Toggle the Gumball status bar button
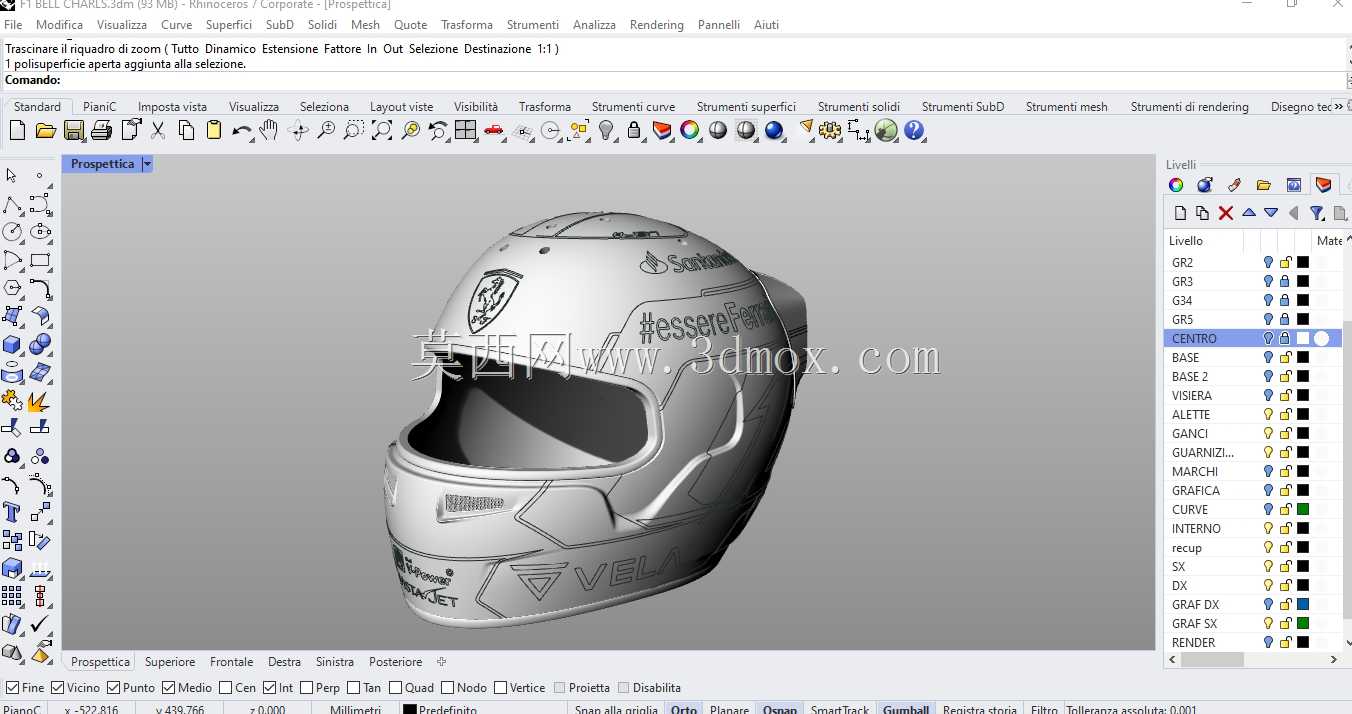Image resolution: width=1352 pixels, height=714 pixels. point(906,708)
